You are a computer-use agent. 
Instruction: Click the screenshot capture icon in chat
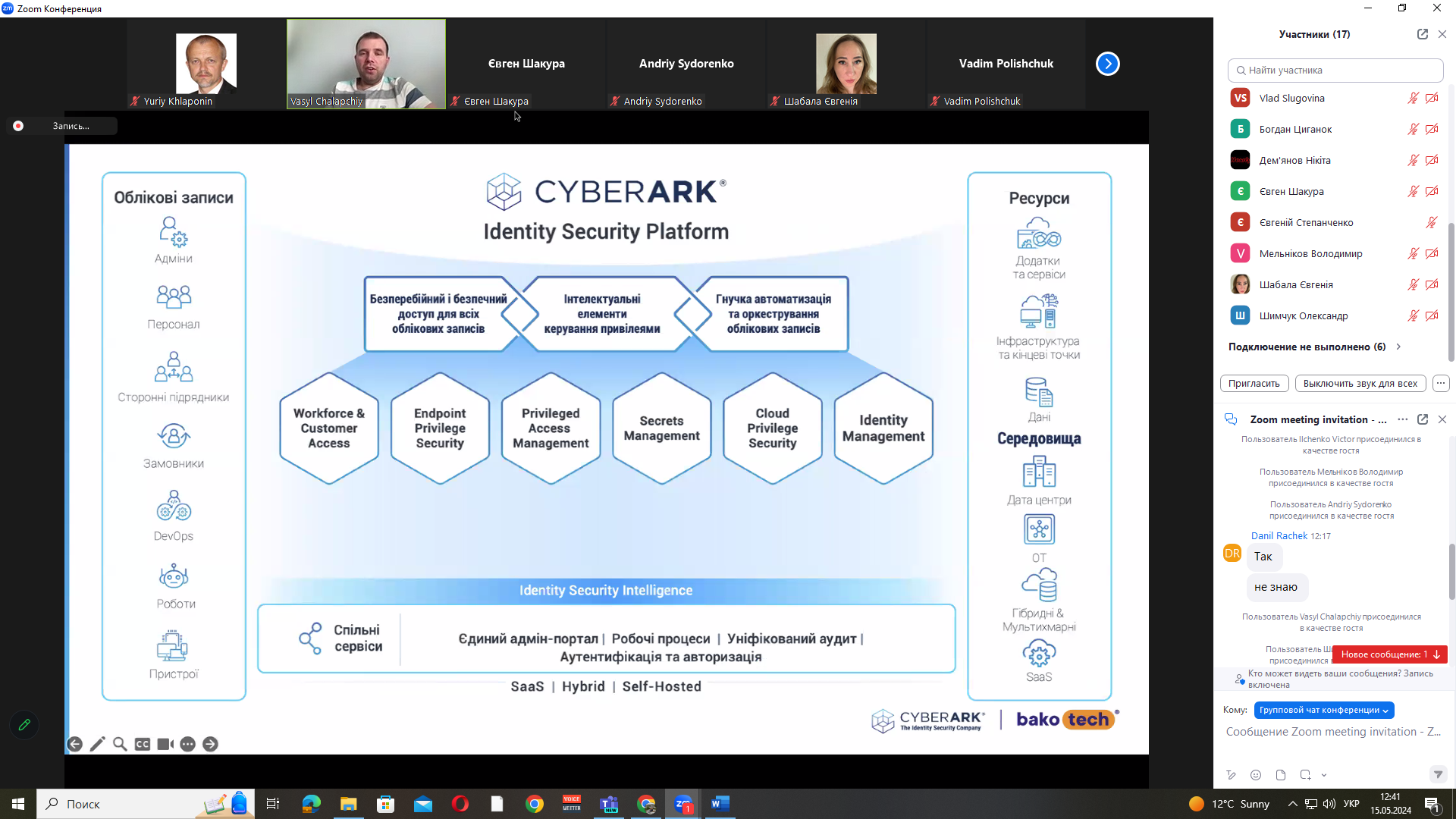1305,775
